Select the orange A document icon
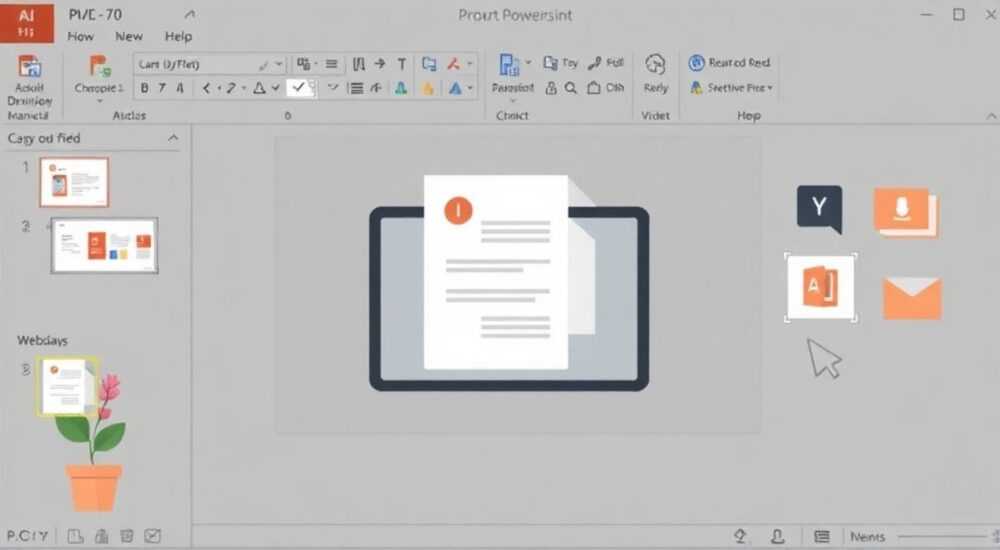This screenshot has width=1000, height=550. [820, 287]
